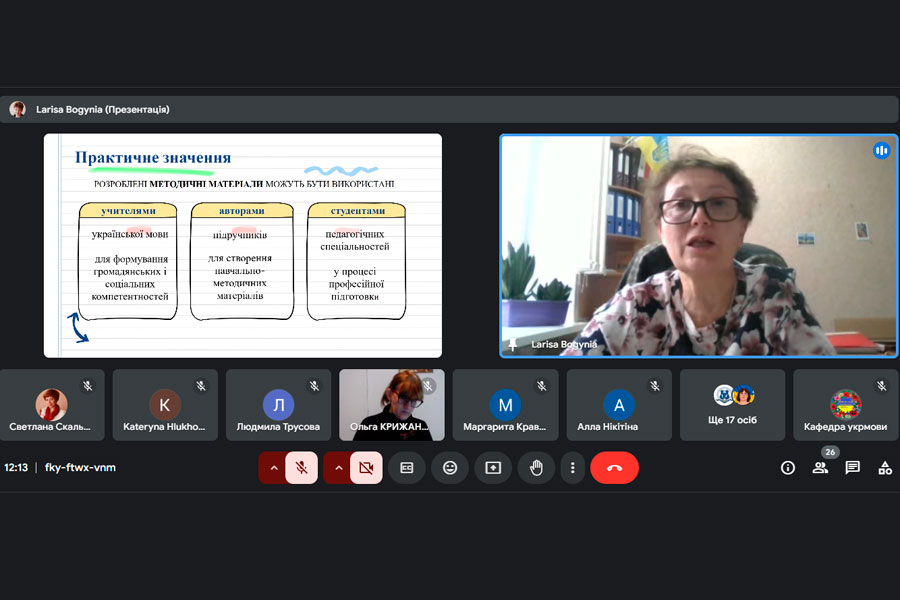The height and width of the screenshot is (600, 900).
Task: Click the present now screen-share button
Action: [x=493, y=468]
